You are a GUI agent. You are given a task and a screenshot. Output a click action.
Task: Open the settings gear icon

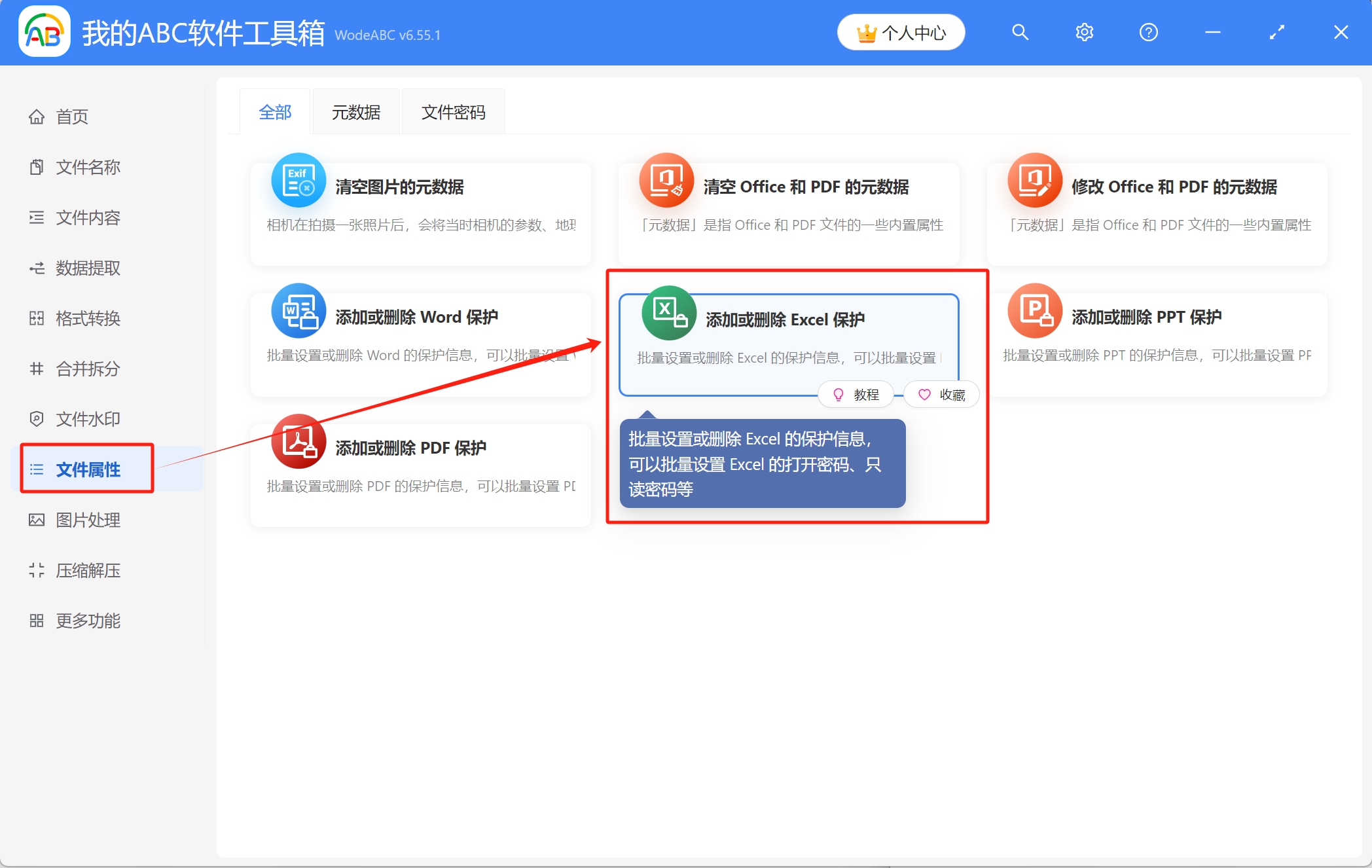(x=1084, y=31)
